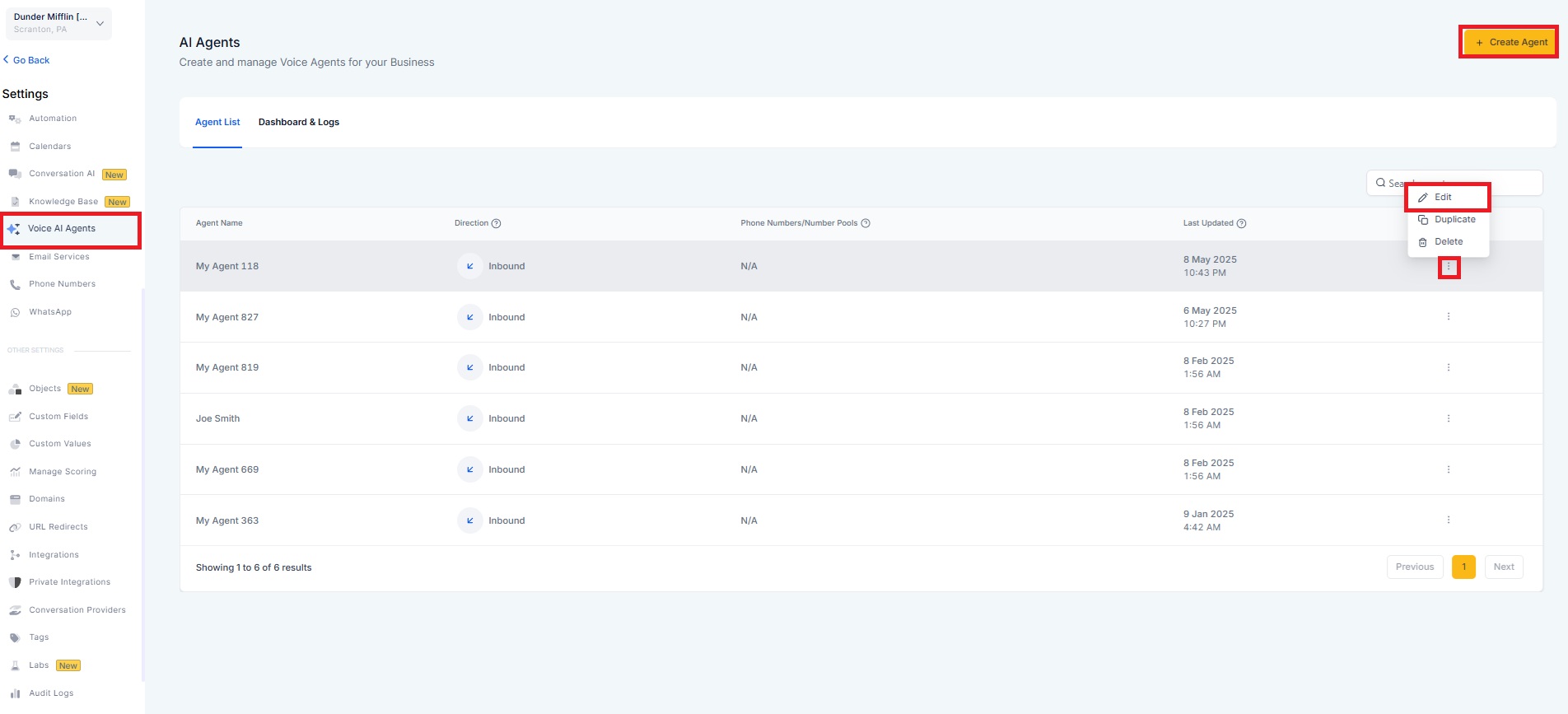The height and width of the screenshot is (714, 1568).
Task: Click the Audit Logs bar icon
Action: (15, 693)
